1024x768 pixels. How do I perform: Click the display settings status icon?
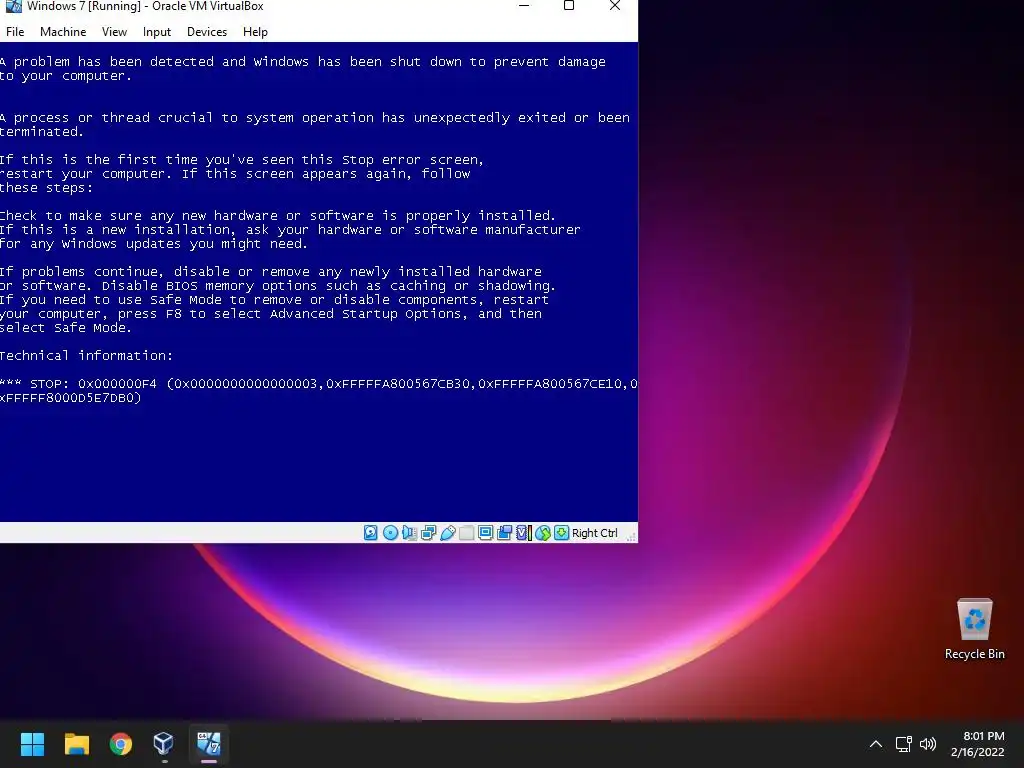pyautogui.click(x=485, y=533)
